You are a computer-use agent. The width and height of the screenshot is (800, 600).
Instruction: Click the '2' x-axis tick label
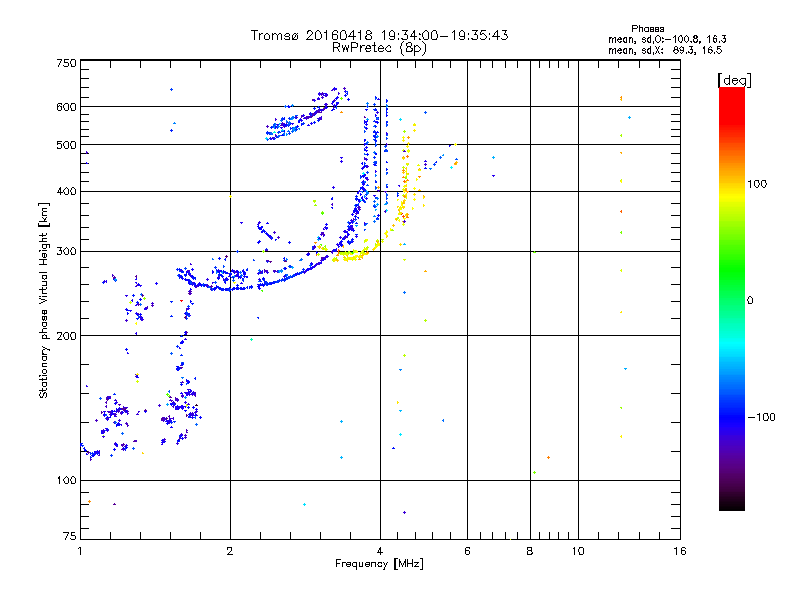pyautogui.click(x=230, y=551)
